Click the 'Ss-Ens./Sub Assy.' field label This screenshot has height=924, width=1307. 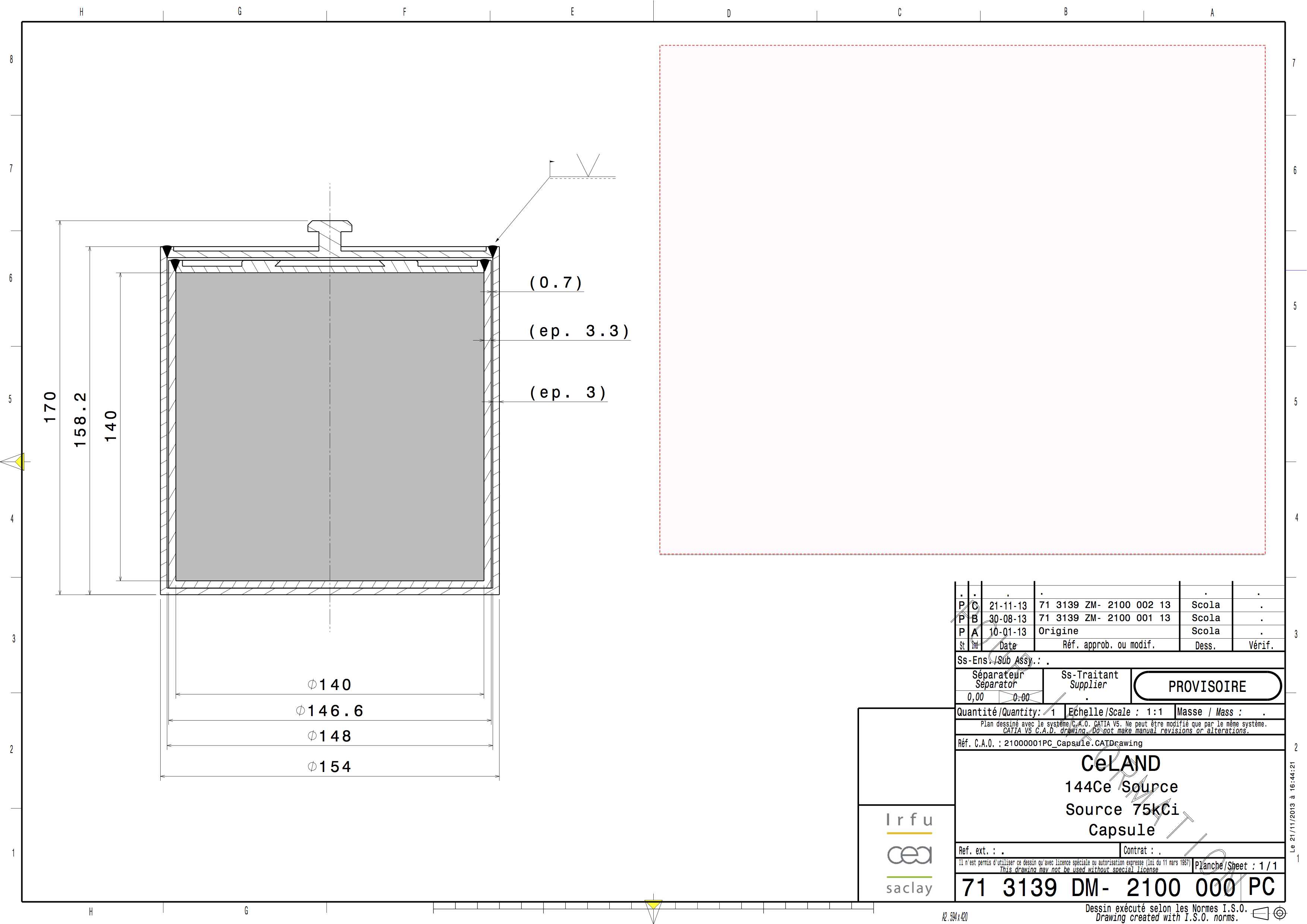tap(999, 661)
